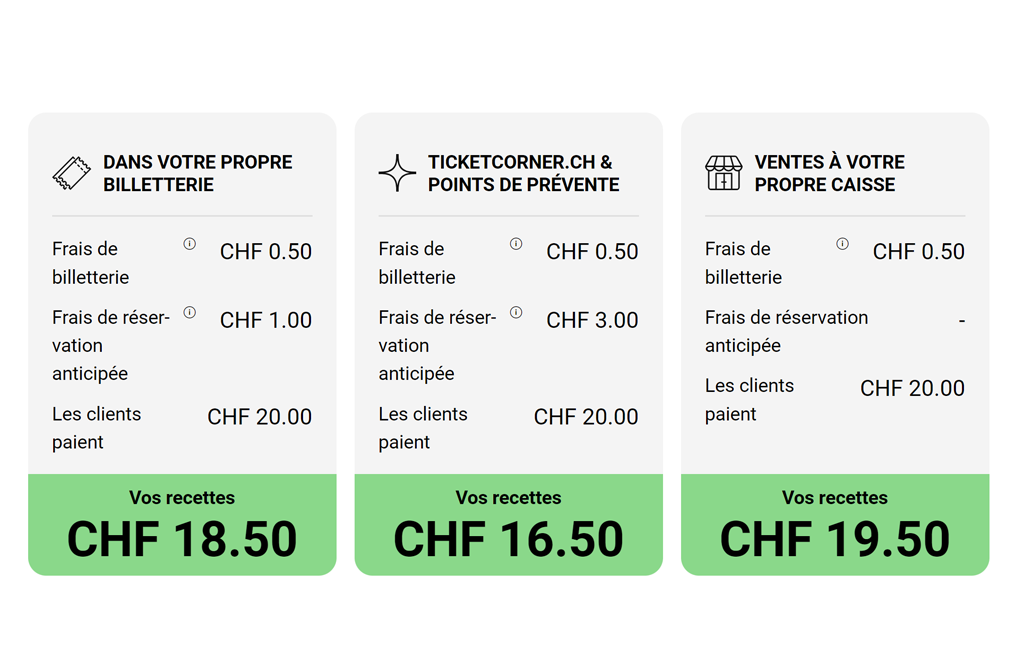The height and width of the screenshot is (658, 1024).
Task: Click the CHF 3.00 reservation fee amount
Action: click(x=592, y=320)
